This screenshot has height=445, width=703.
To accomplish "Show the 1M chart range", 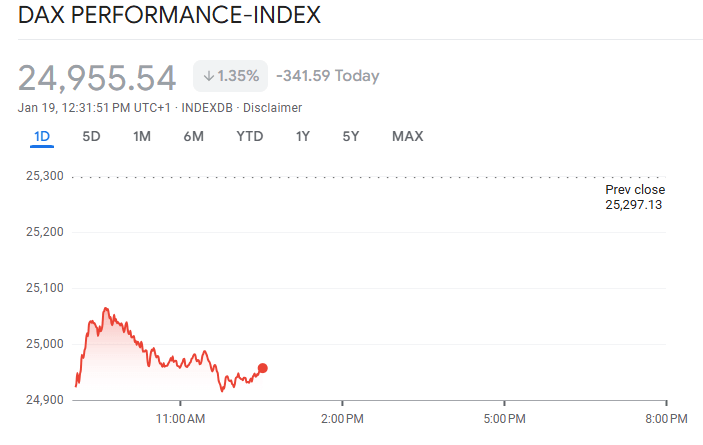I will (x=142, y=136).
